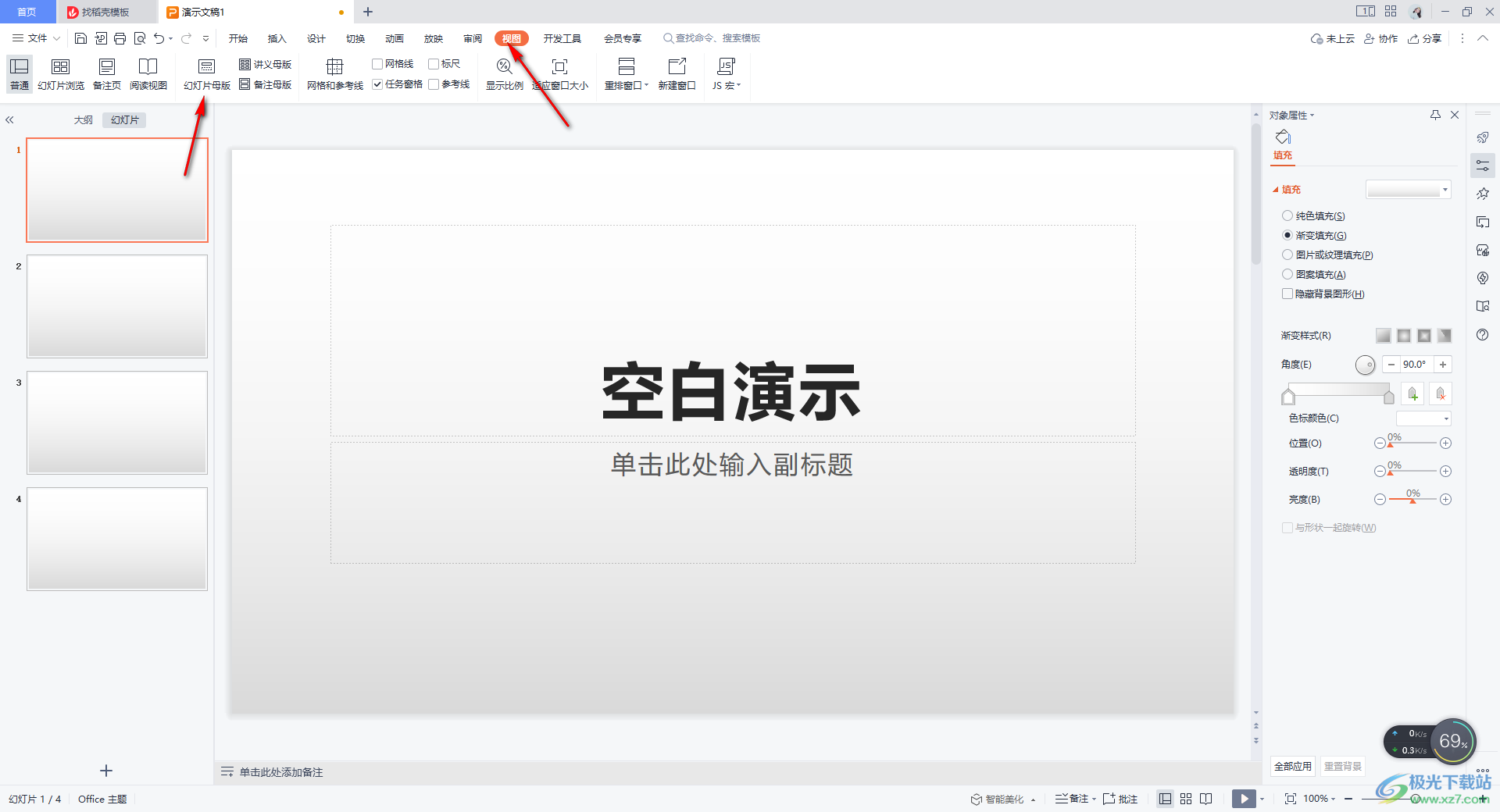Click Reset Background (重置背景) button
The height and width of the screenshot is (812, 1500).
point(1343,766)
